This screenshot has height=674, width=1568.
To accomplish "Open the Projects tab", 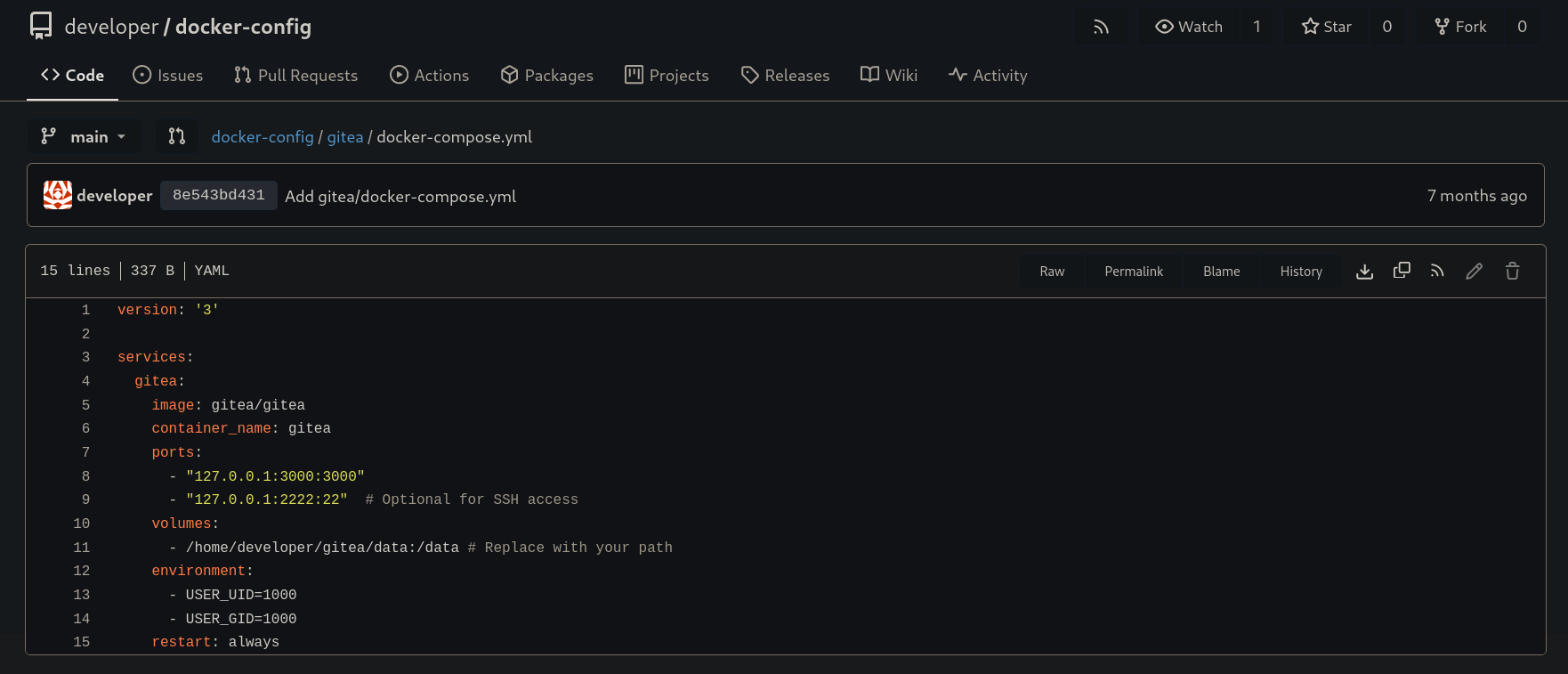I will coord(667,76).
